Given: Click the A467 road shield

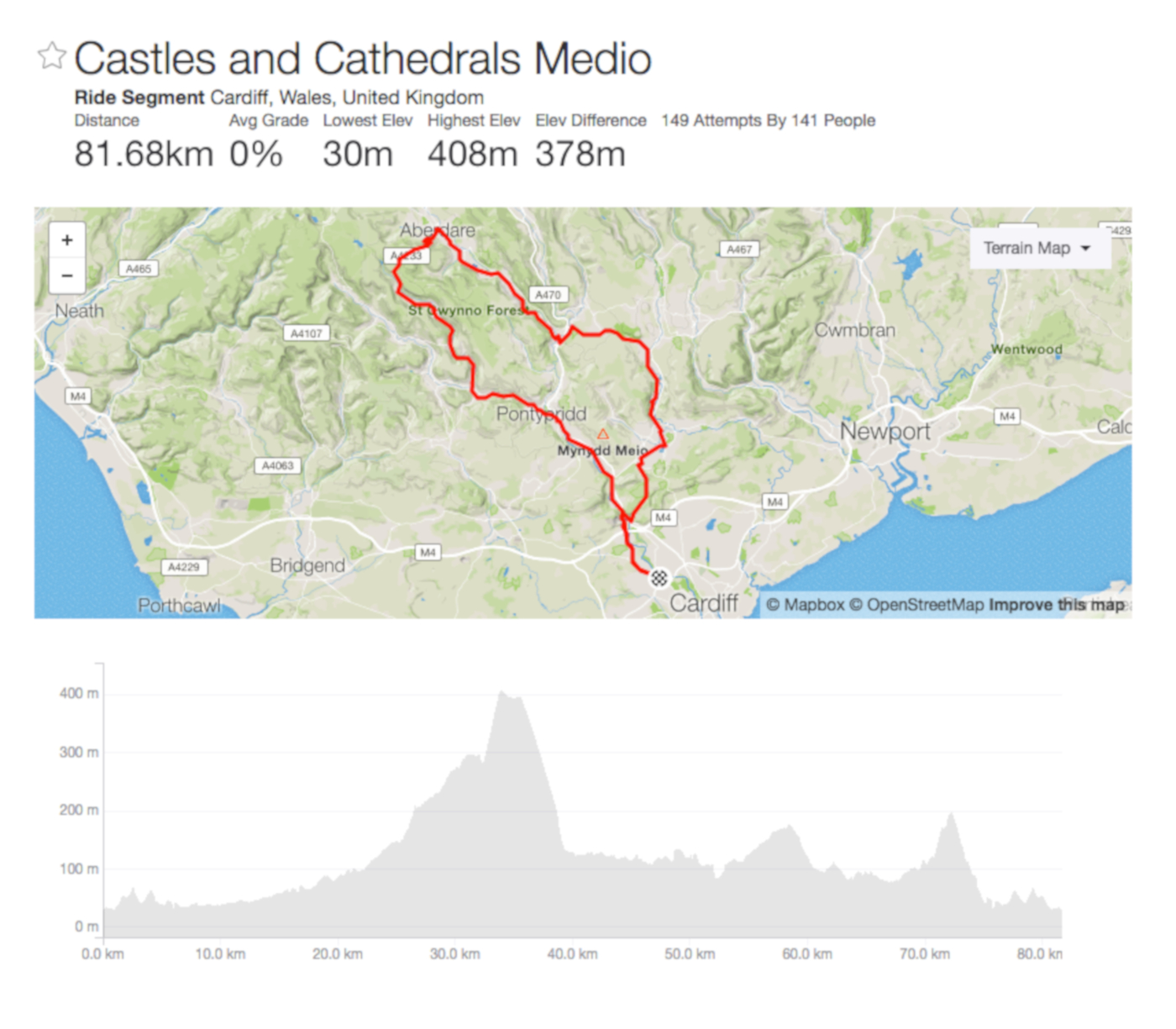Looking at the screenshot, I should (x=739, y=249).
